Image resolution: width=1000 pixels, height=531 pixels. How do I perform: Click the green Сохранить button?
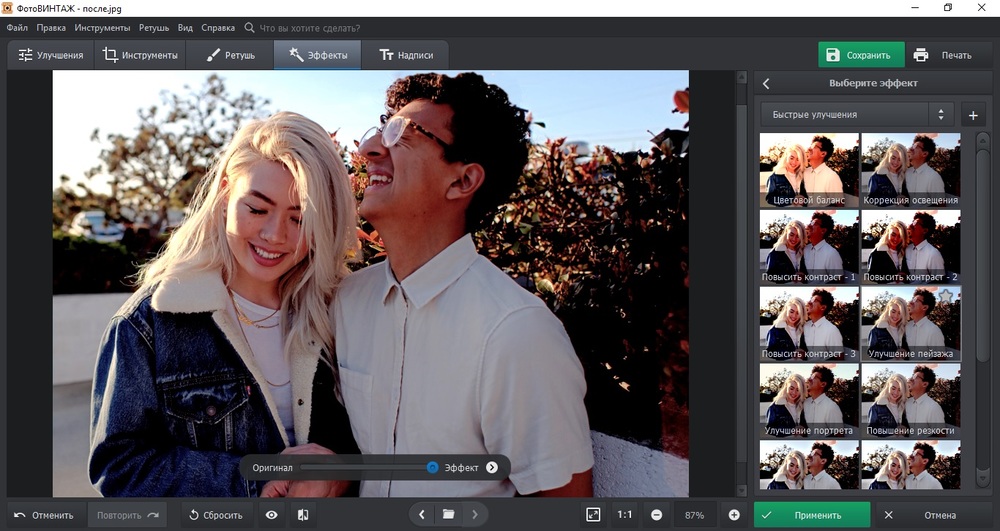click(x=861, y=55)
